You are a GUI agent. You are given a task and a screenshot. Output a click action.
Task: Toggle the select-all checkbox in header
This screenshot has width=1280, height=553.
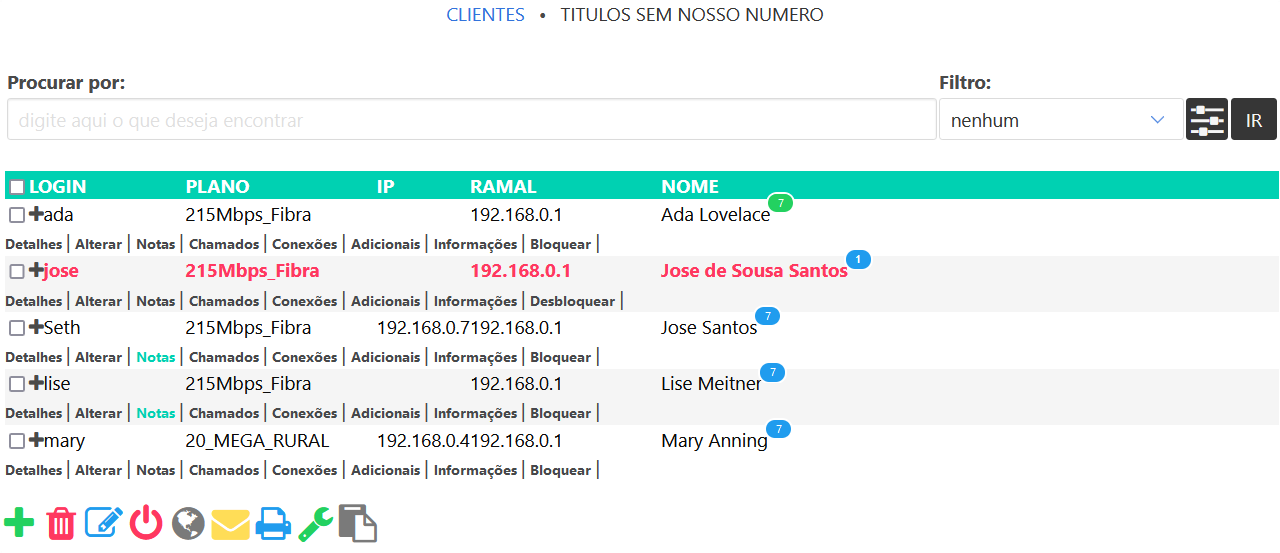click(17, 187)
